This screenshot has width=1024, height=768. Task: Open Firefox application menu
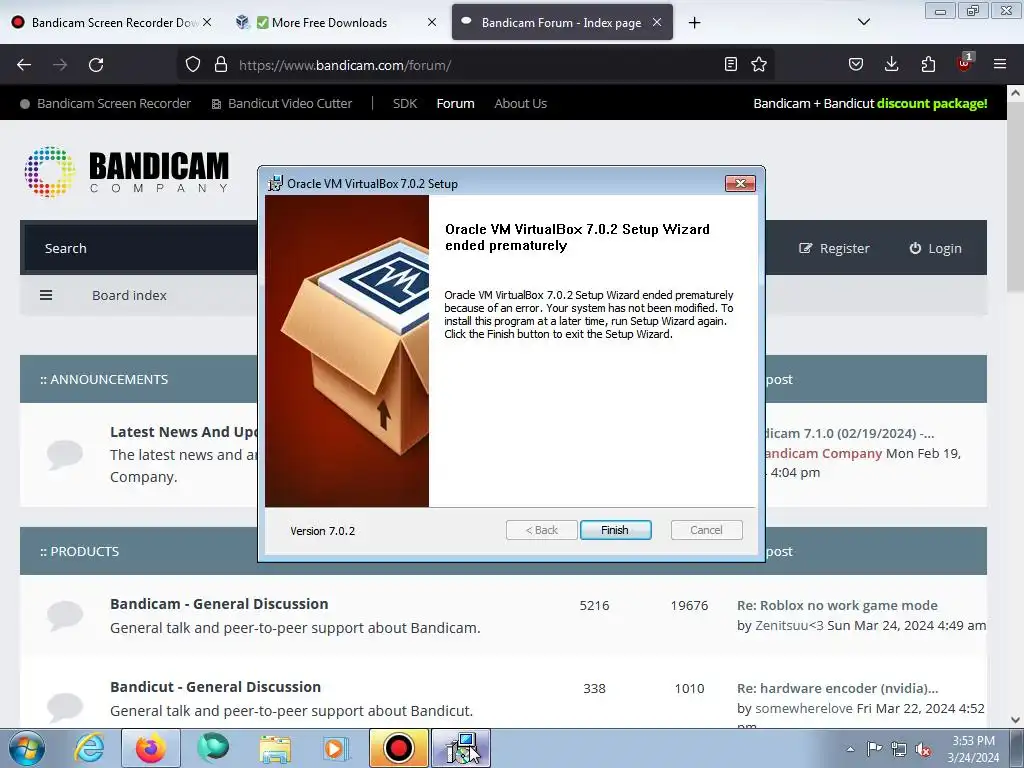[x=1000, y=64]
